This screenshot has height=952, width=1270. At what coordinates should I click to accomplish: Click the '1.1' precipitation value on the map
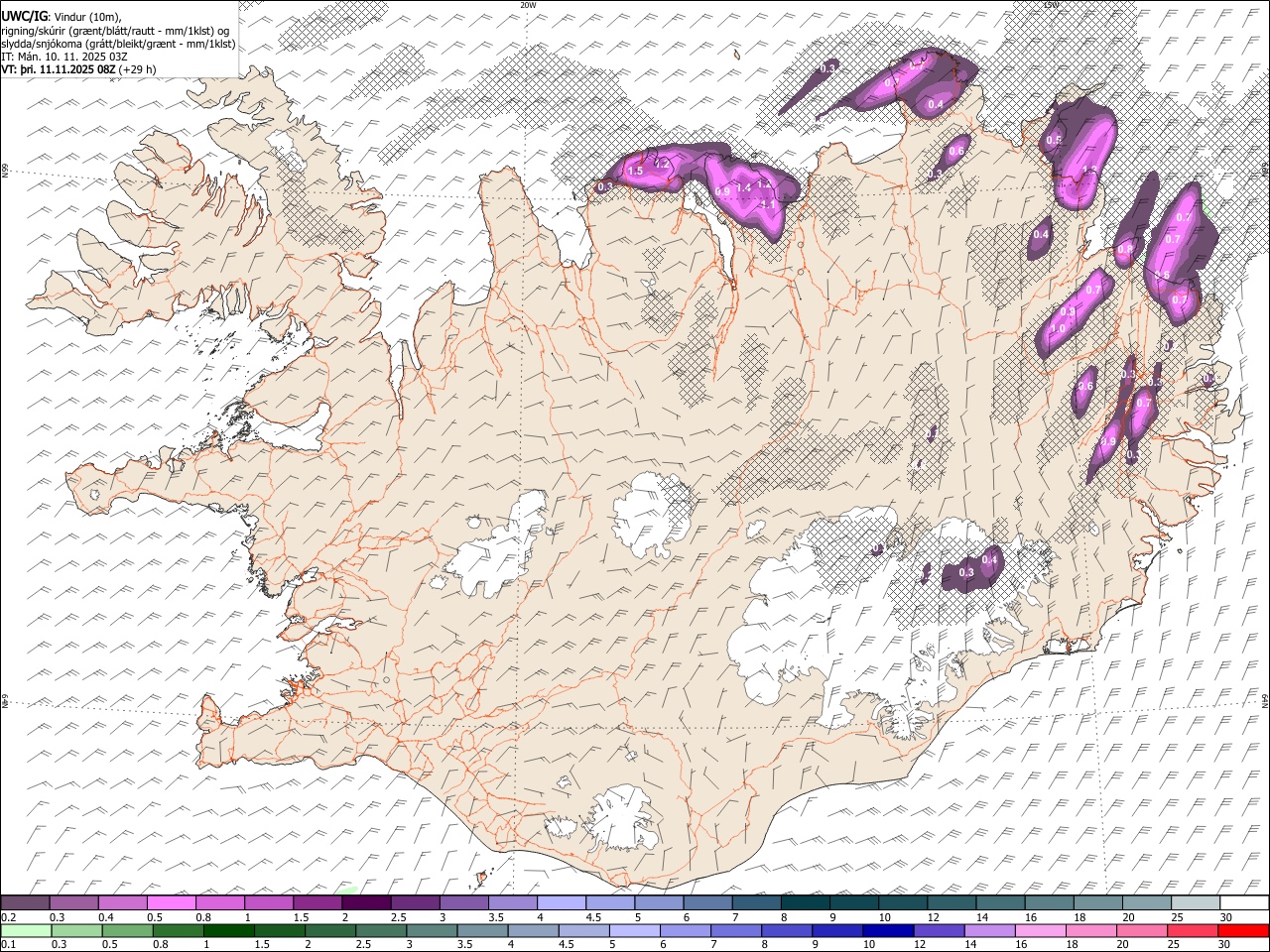767,204
